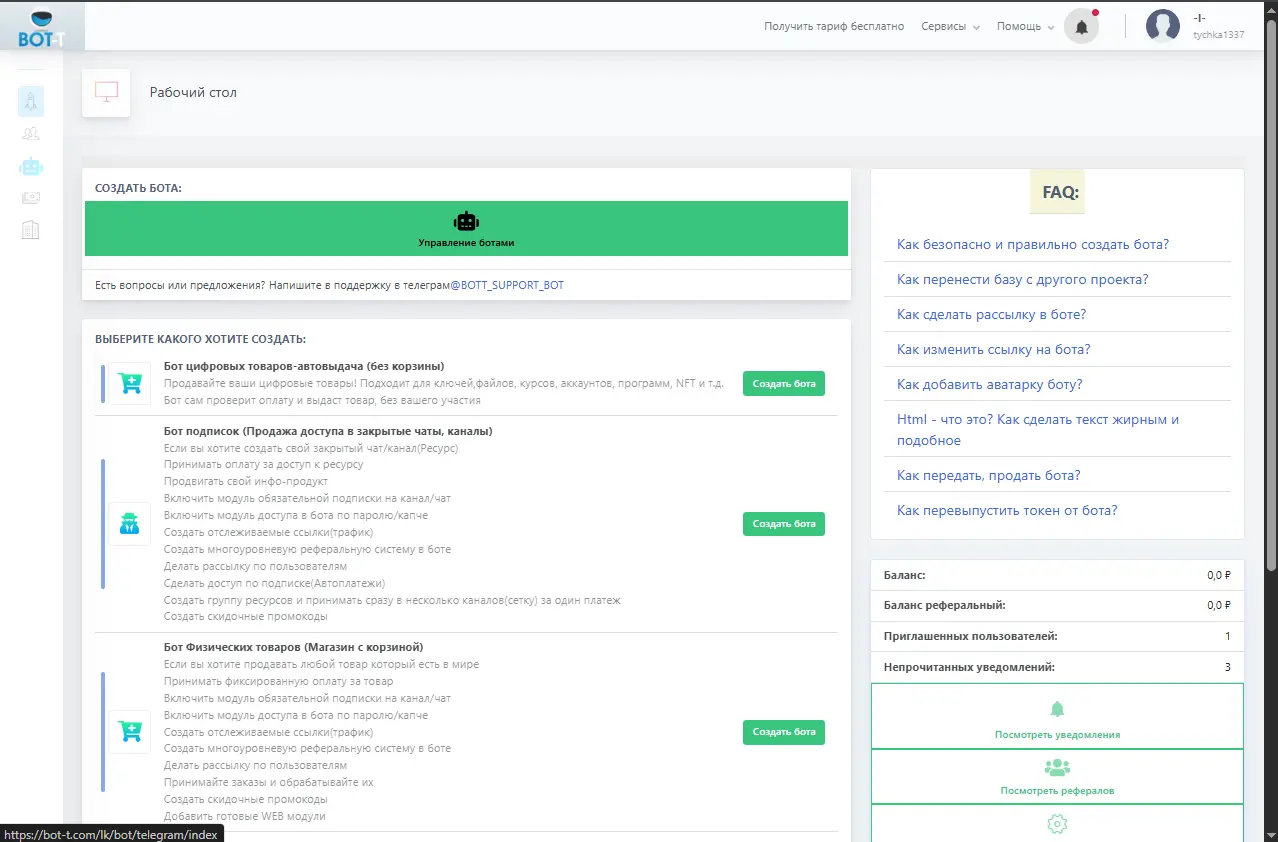Click the monitor icon beside Рабочий стол

pos(106,92)
